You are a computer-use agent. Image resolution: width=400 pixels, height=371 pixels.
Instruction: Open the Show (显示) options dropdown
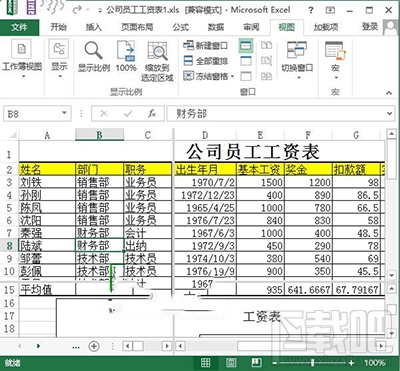pyautogui.click(x=59, y=59)
